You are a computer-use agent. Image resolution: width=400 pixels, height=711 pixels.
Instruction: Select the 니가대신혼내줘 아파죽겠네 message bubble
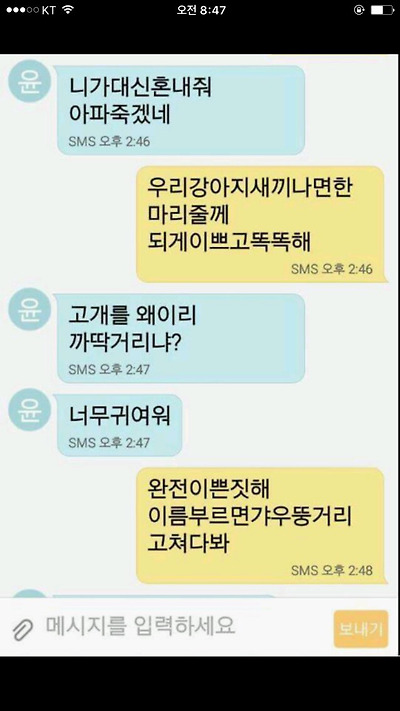point(181,110)
